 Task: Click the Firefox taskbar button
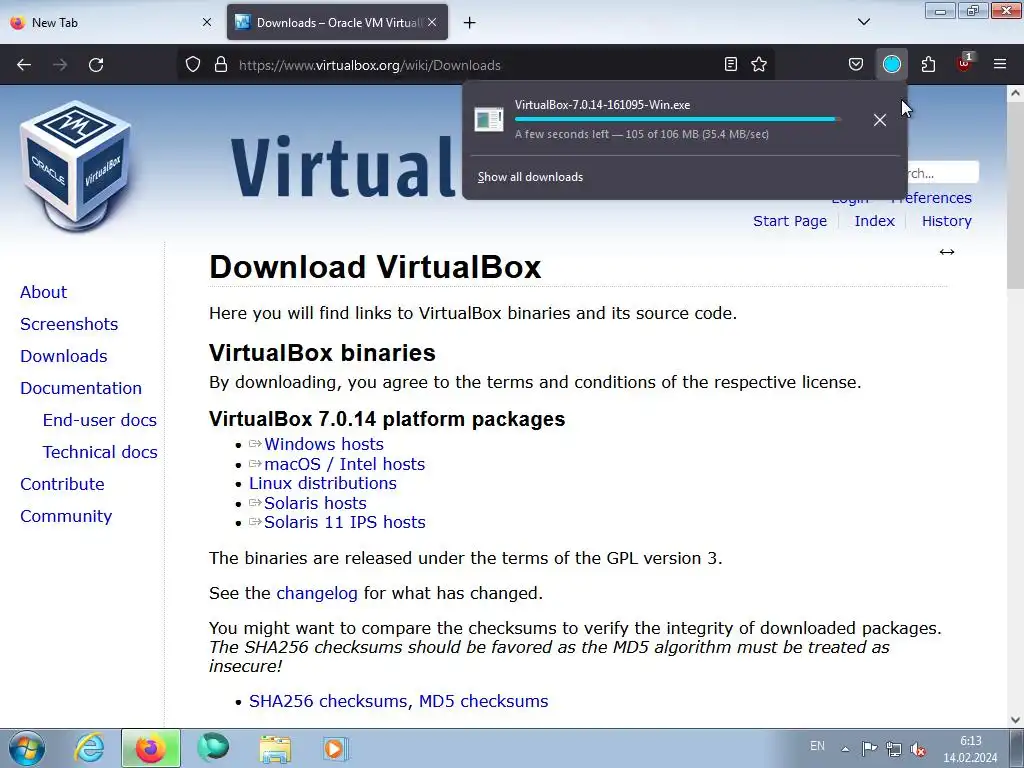150,748
